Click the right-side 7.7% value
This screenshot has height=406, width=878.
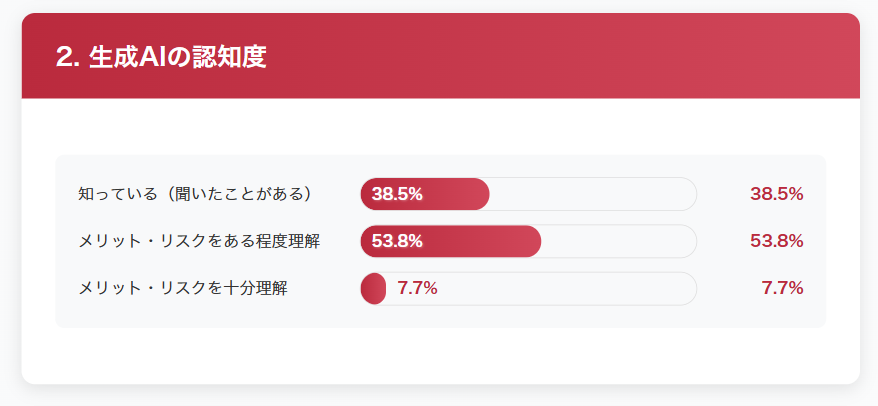click(x=782, y=288)
